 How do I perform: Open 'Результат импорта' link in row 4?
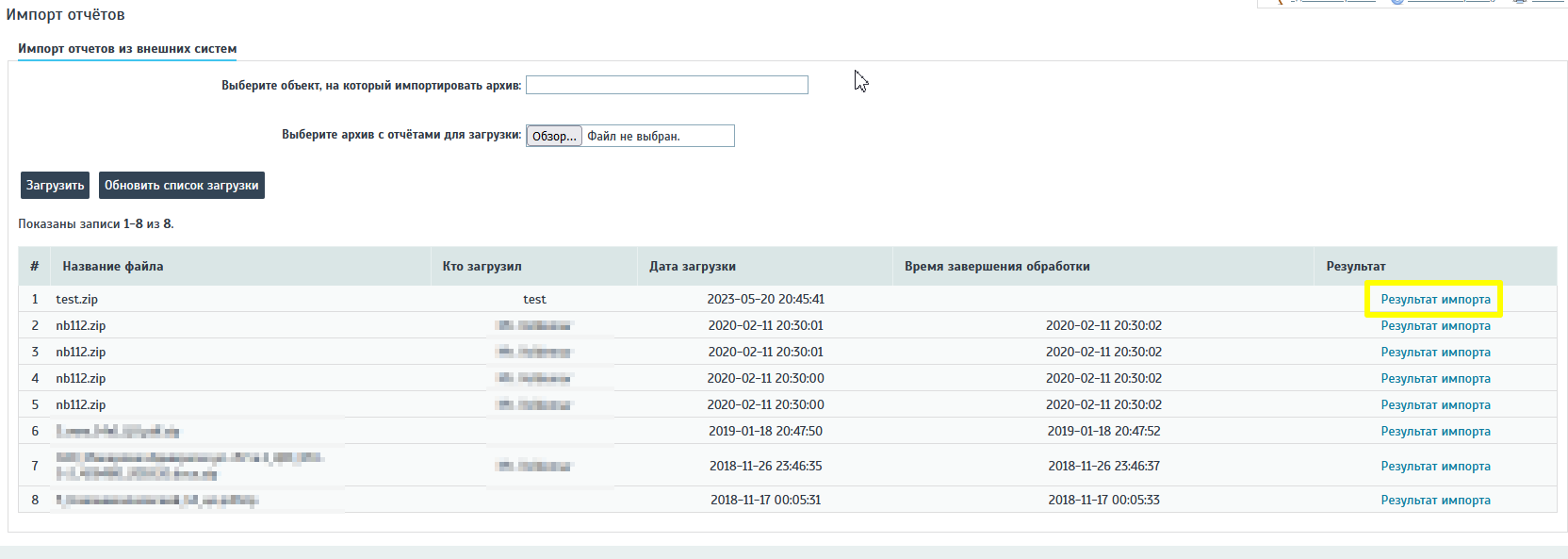click(x=1435, y=379)
